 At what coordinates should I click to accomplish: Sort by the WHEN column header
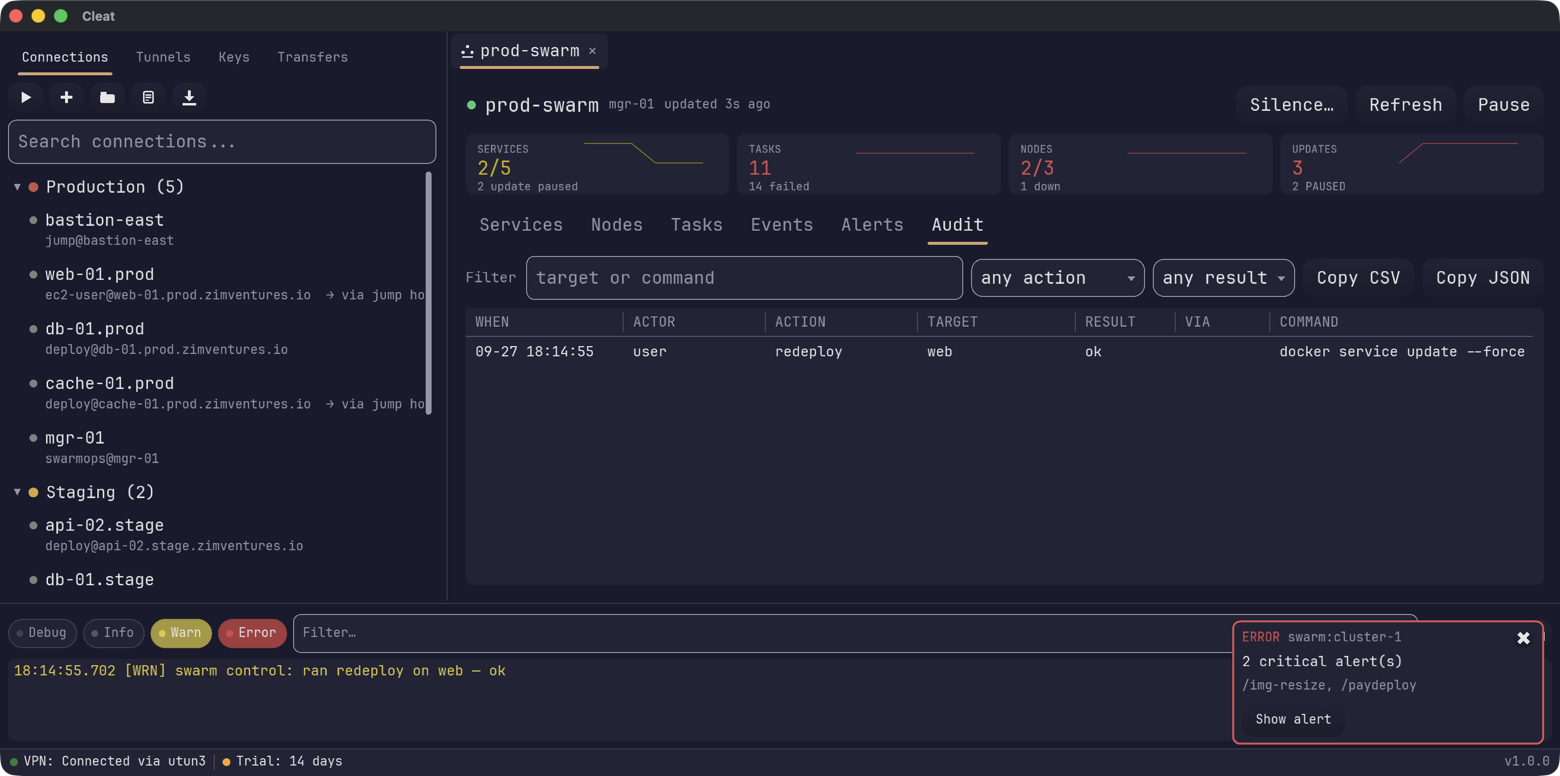click(492, 322)
